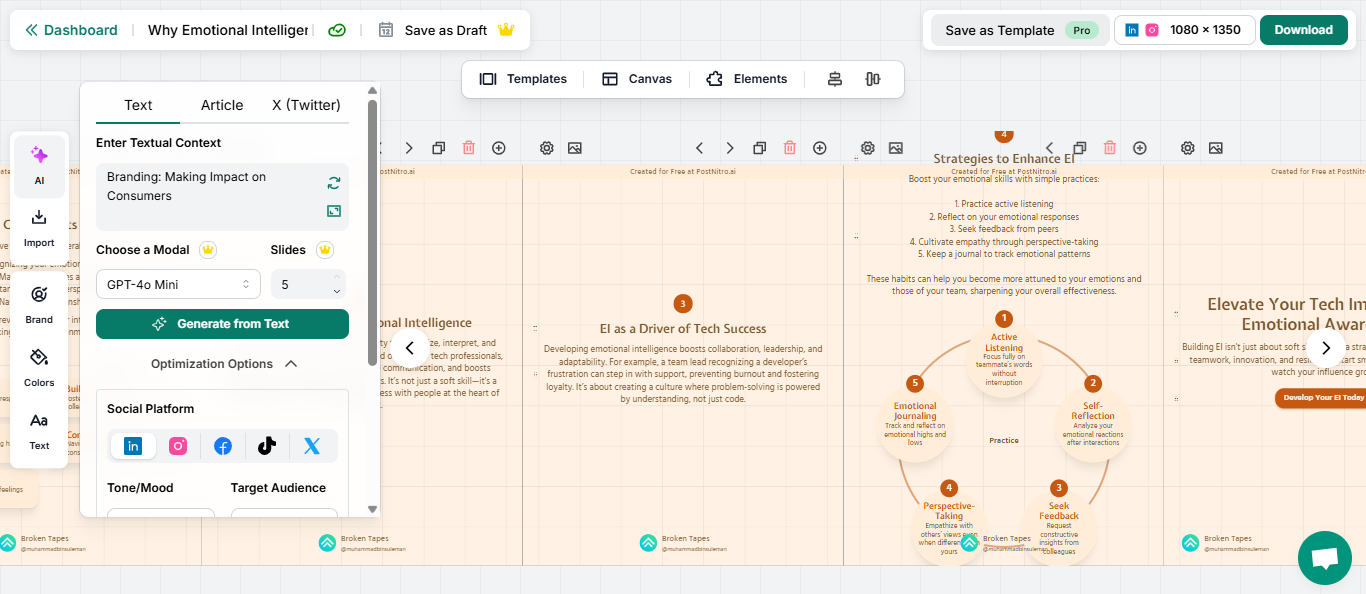The width and height of the screenshot is (1366, 594).
Task: Open the Colors panel
Action: [39, 367]
